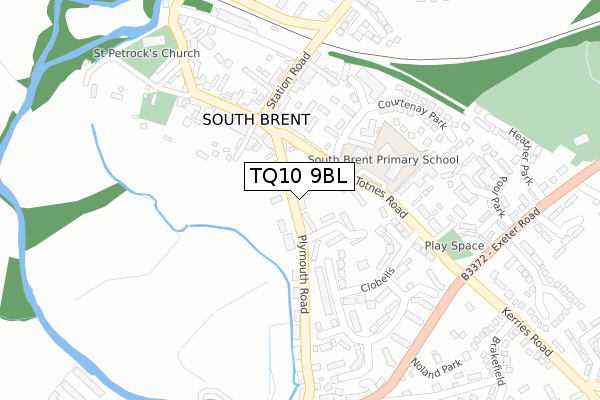Click the Noland Park street label

click(x=436, y=368)
